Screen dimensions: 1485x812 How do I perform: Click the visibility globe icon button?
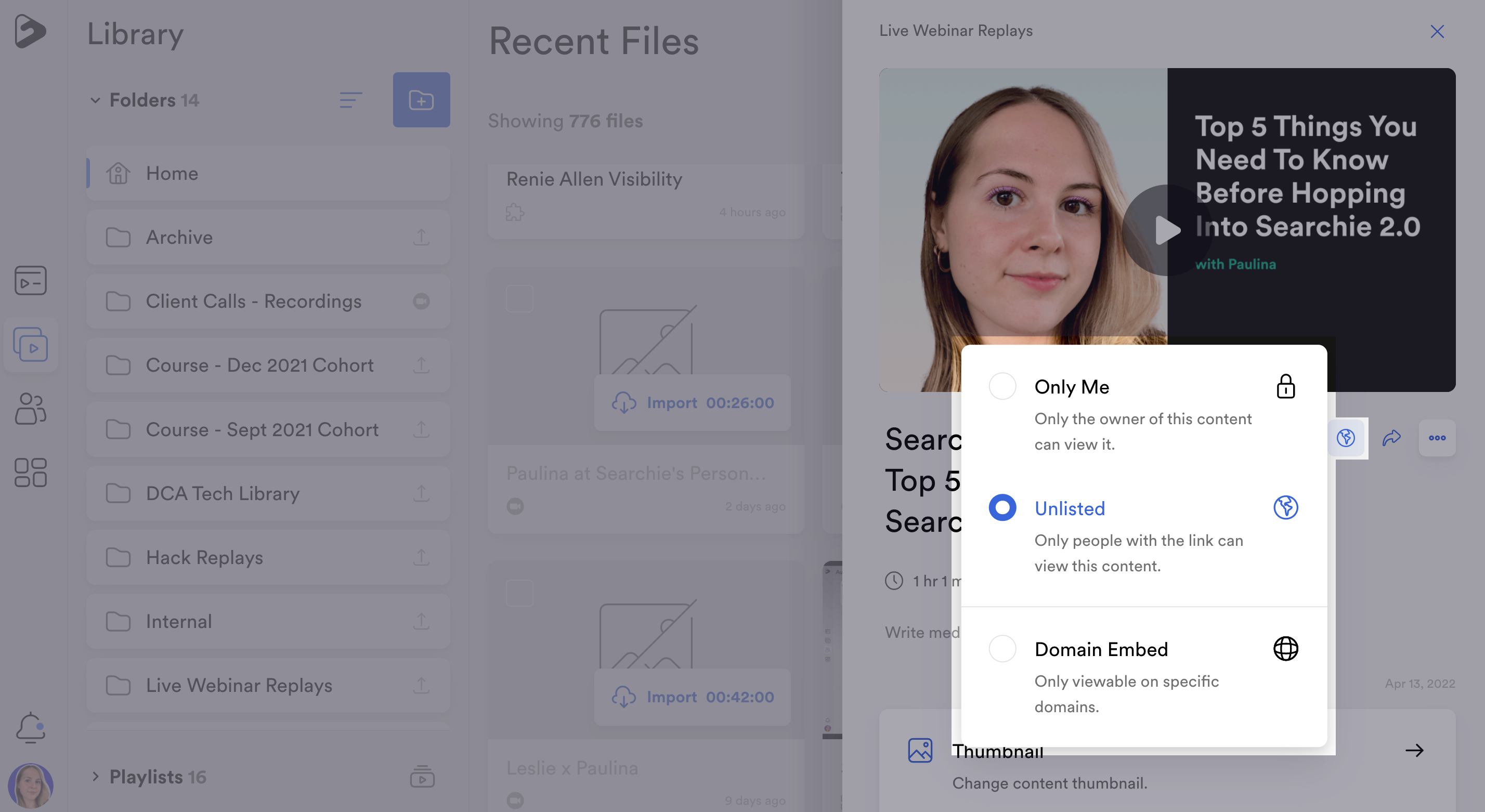coord(1346,438)
